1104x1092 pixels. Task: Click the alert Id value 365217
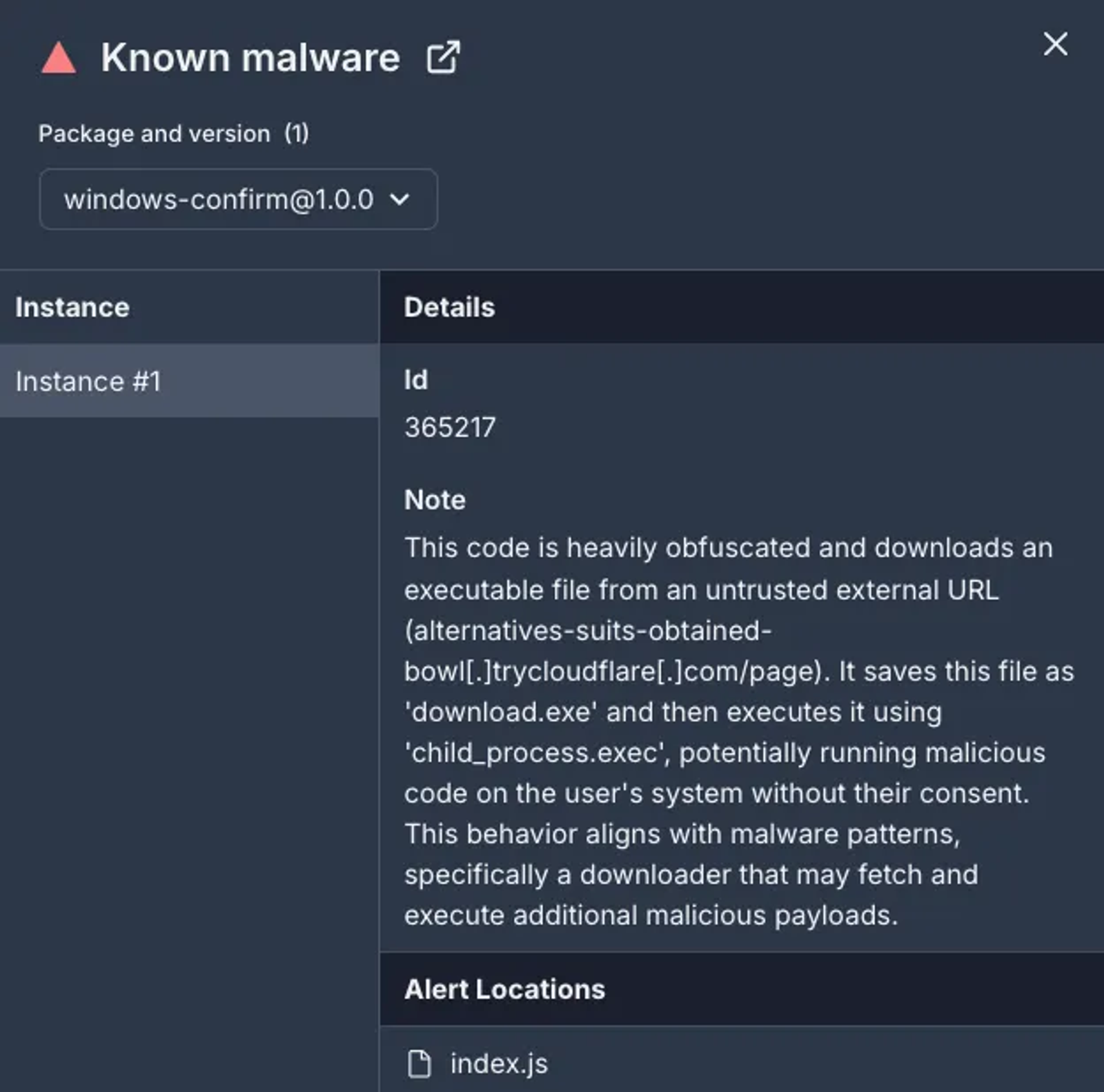(x=450, y=427)
